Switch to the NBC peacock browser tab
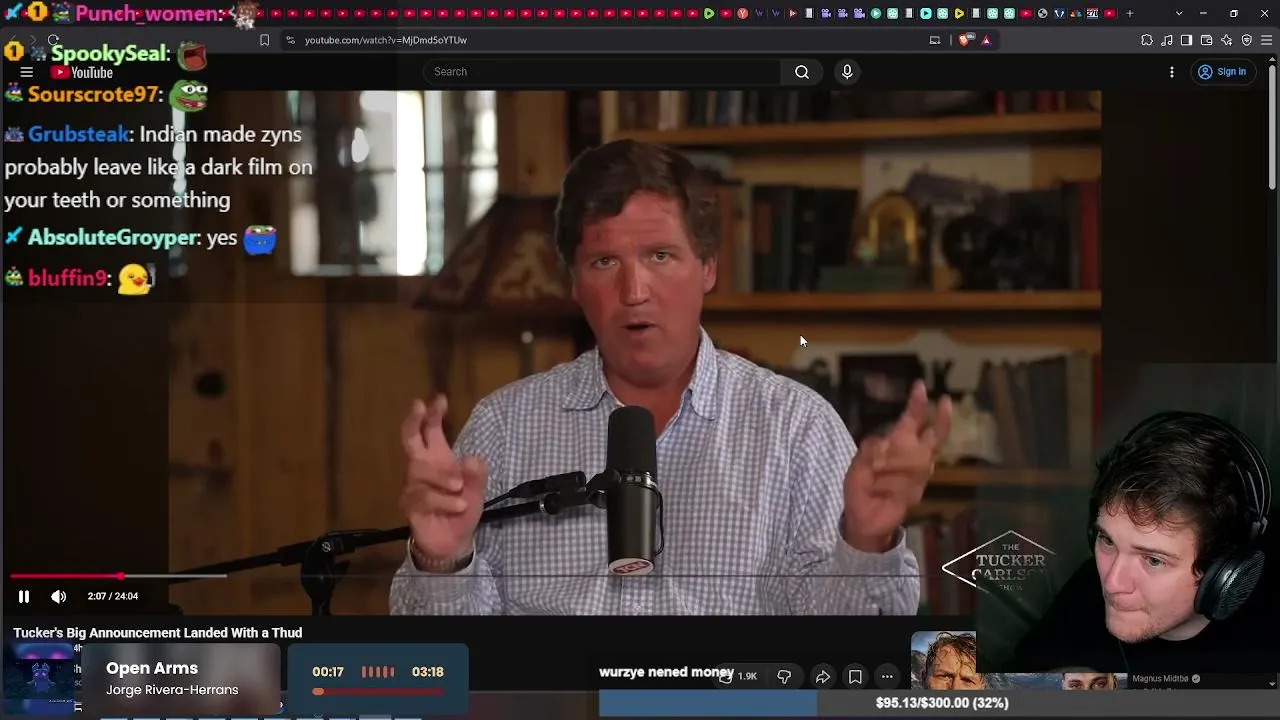This screenshot has height=720, width=1280. tap(1075, 13)
